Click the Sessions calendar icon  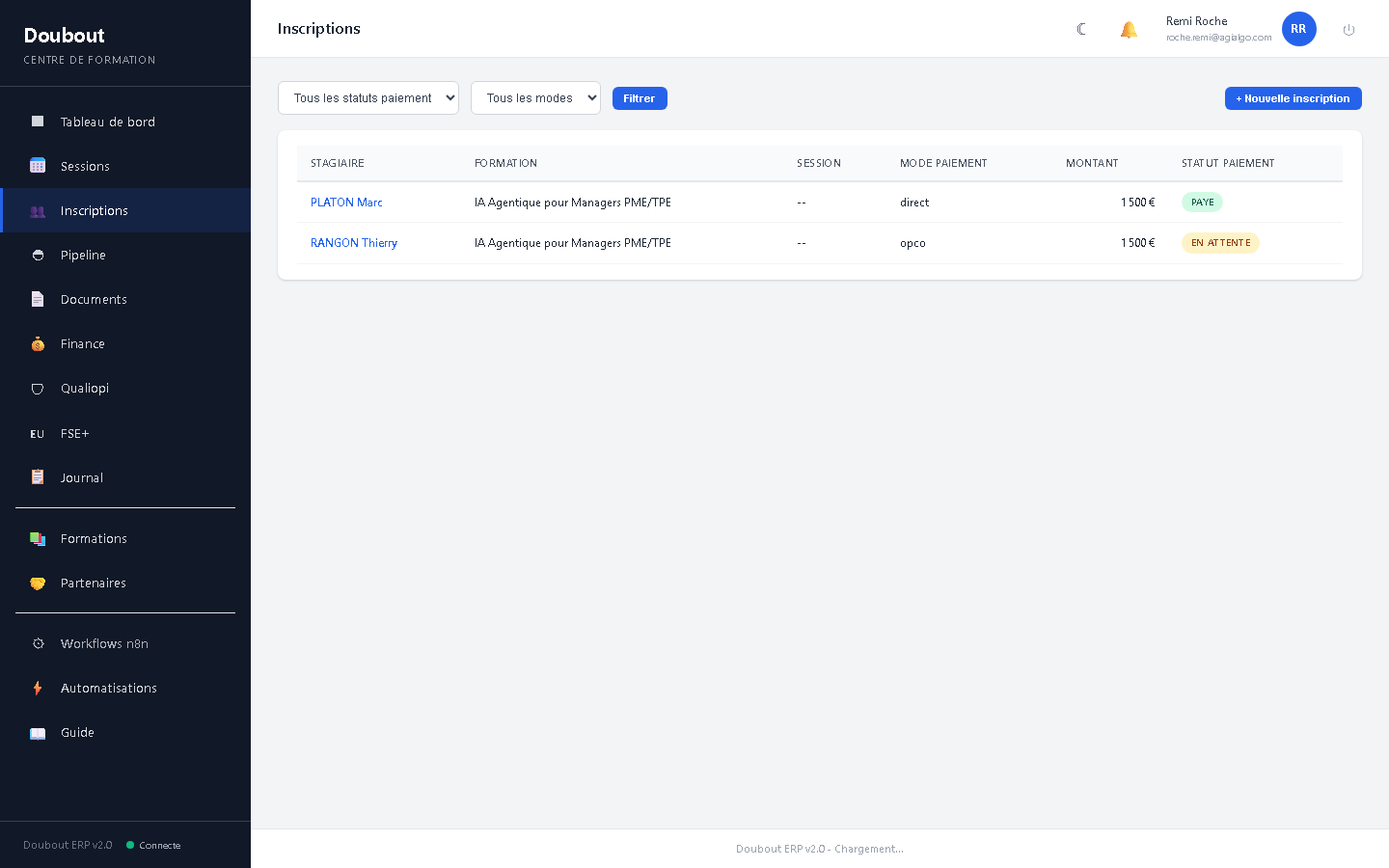click(38, 166)
